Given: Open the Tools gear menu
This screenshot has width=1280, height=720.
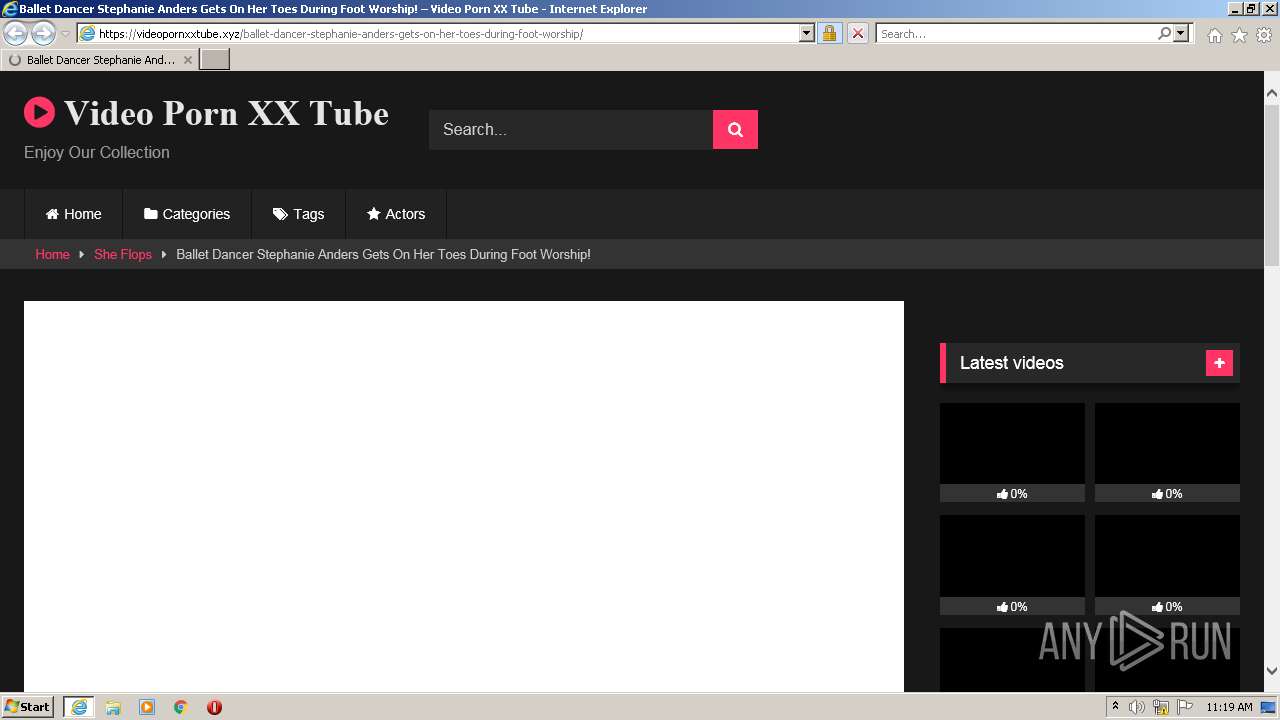Looking at the screenshot, I should [x=1264, y=35].
